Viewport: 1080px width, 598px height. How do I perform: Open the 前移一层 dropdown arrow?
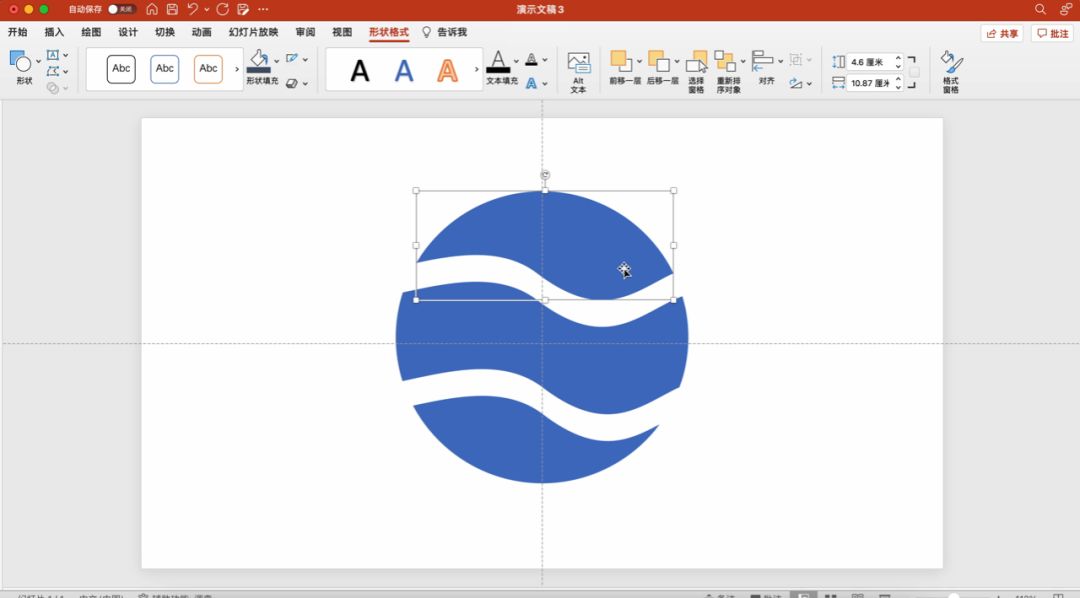(640, 61)
